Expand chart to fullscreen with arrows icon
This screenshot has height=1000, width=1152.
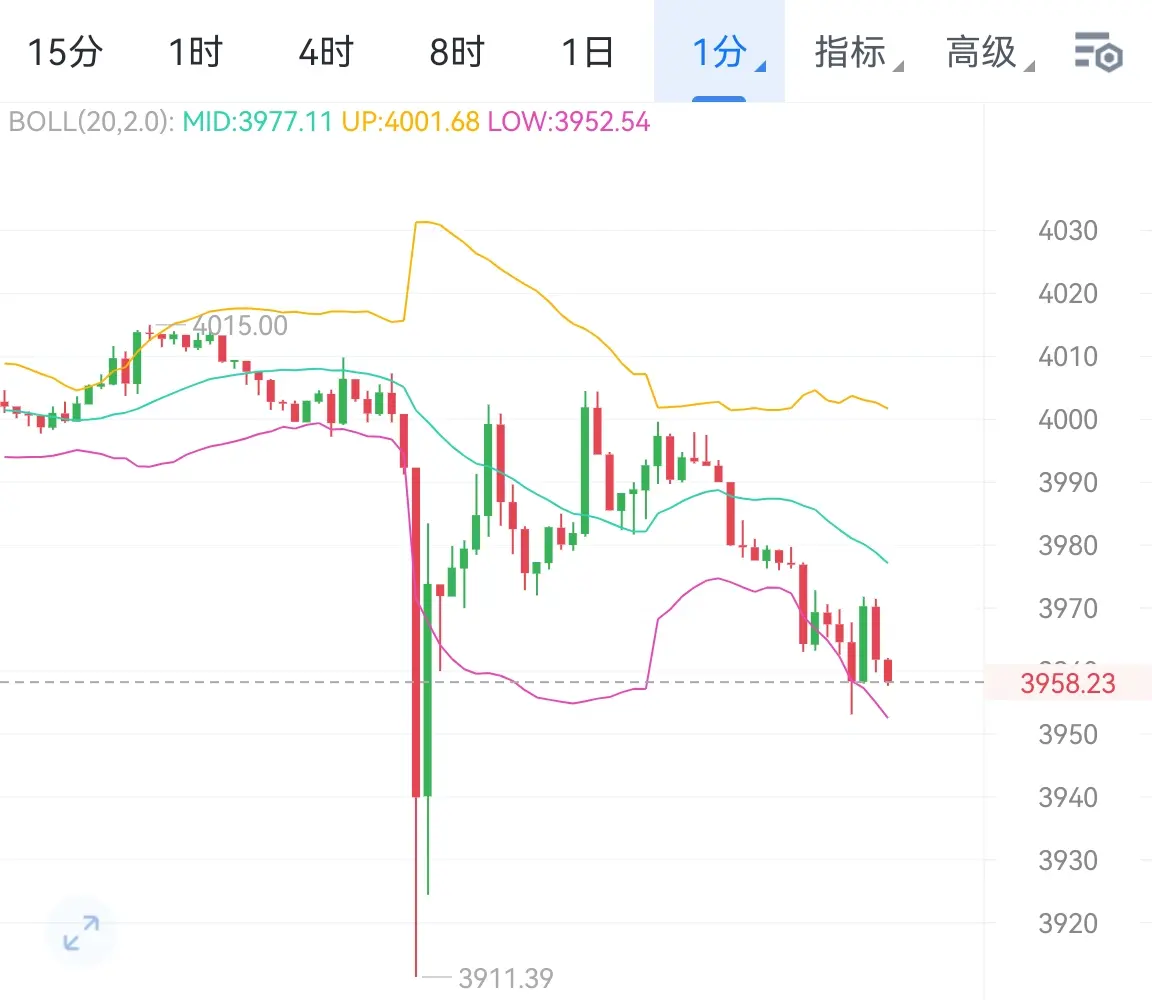pos(81,932)
